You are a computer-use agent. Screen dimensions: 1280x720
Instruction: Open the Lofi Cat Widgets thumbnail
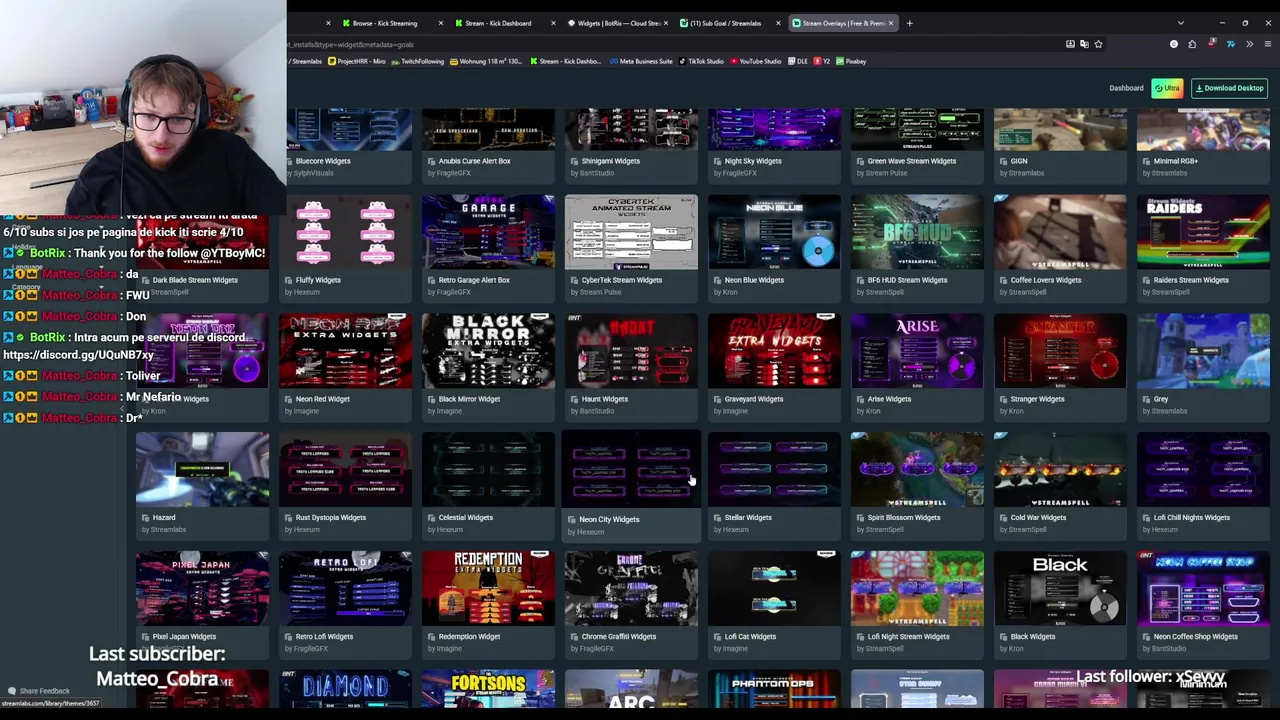pos(774,589)
